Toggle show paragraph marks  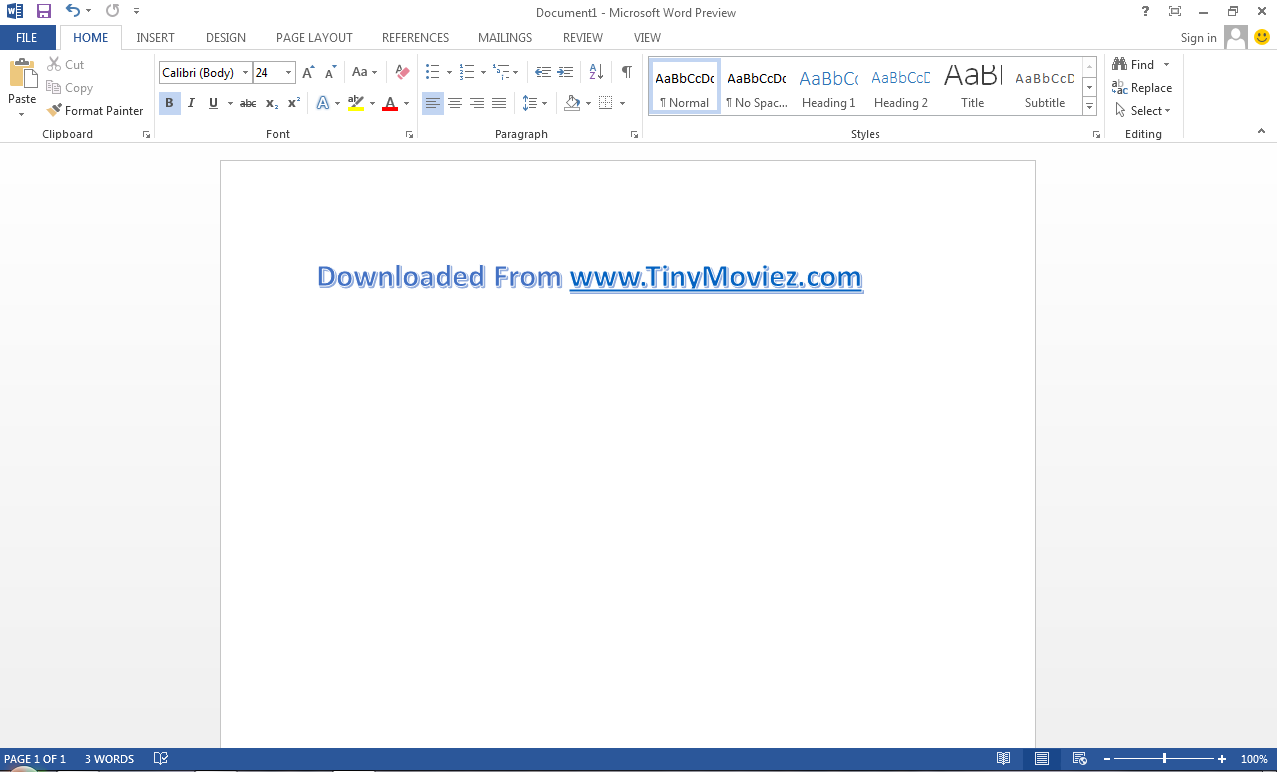626,73
